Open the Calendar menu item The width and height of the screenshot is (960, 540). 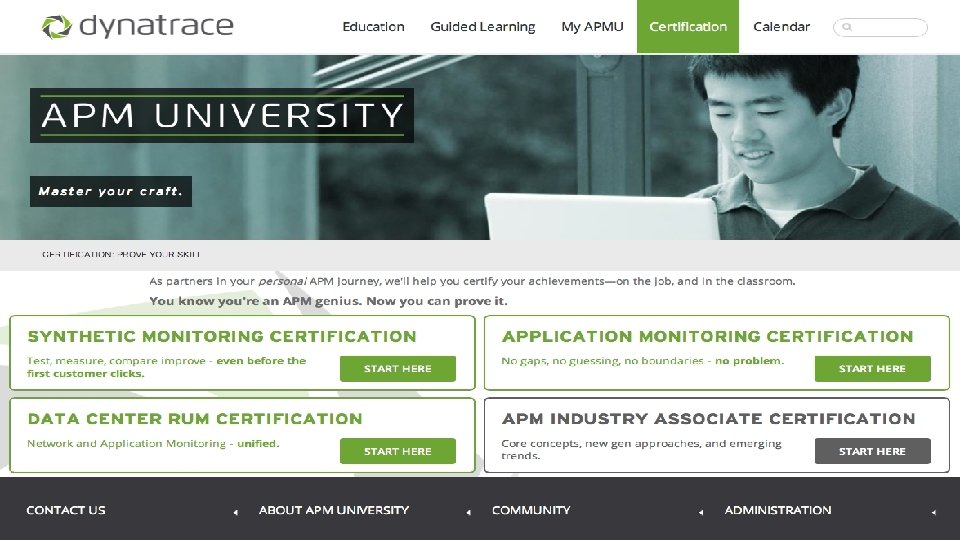tap(781, 27)
